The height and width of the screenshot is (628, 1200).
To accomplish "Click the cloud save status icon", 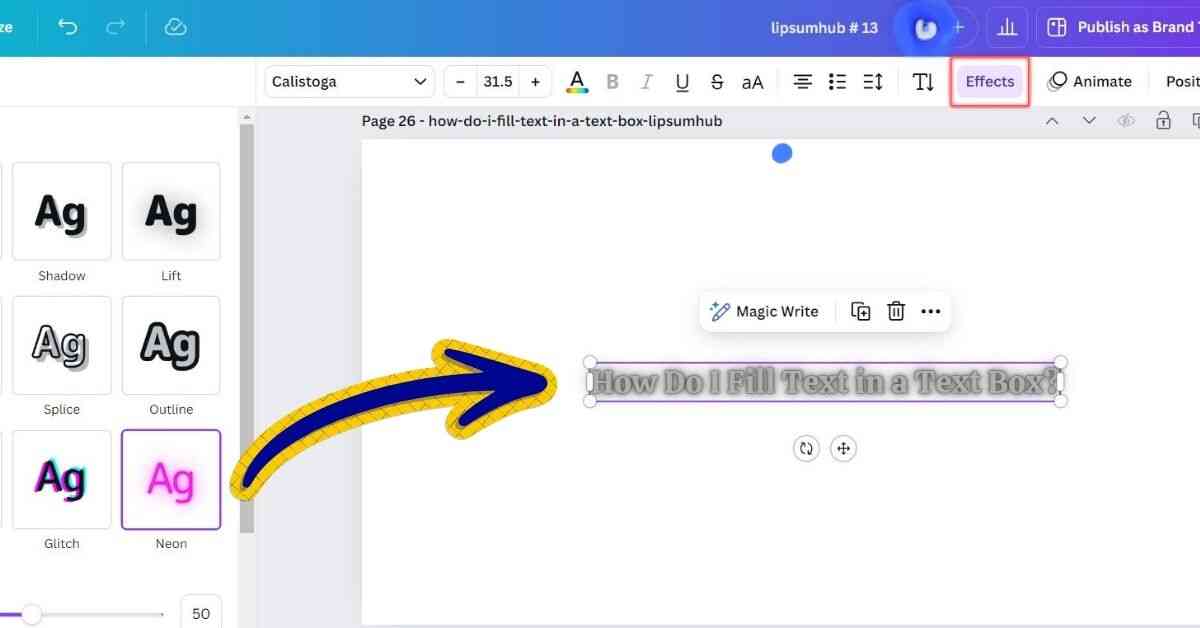I will tap(175, 27).
